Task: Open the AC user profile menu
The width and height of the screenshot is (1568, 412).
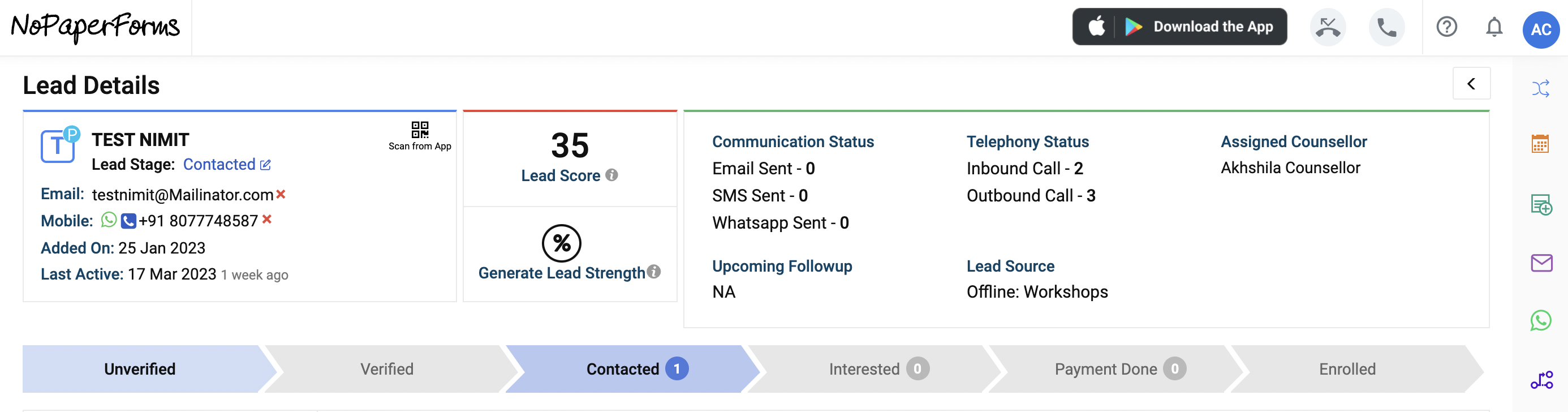Action: coord(1541,29)
